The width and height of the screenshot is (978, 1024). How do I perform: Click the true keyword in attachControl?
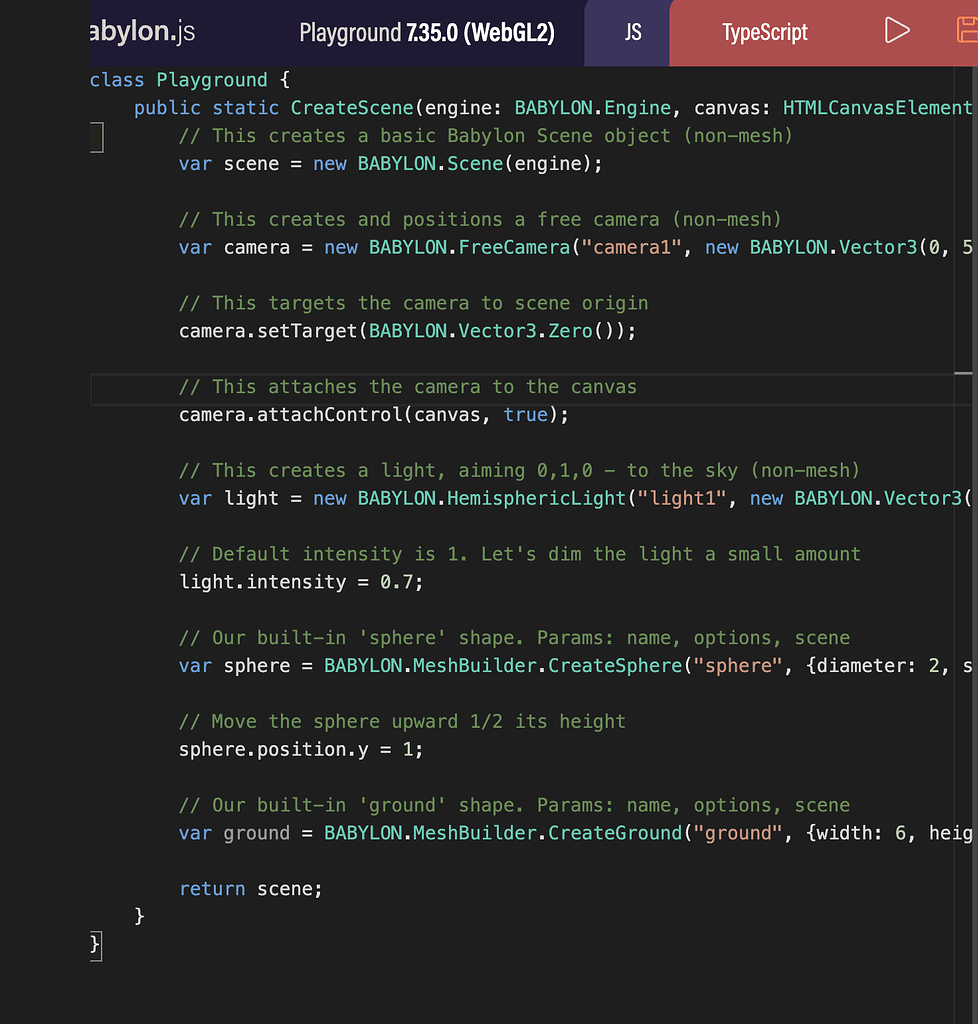coord(527,414)
